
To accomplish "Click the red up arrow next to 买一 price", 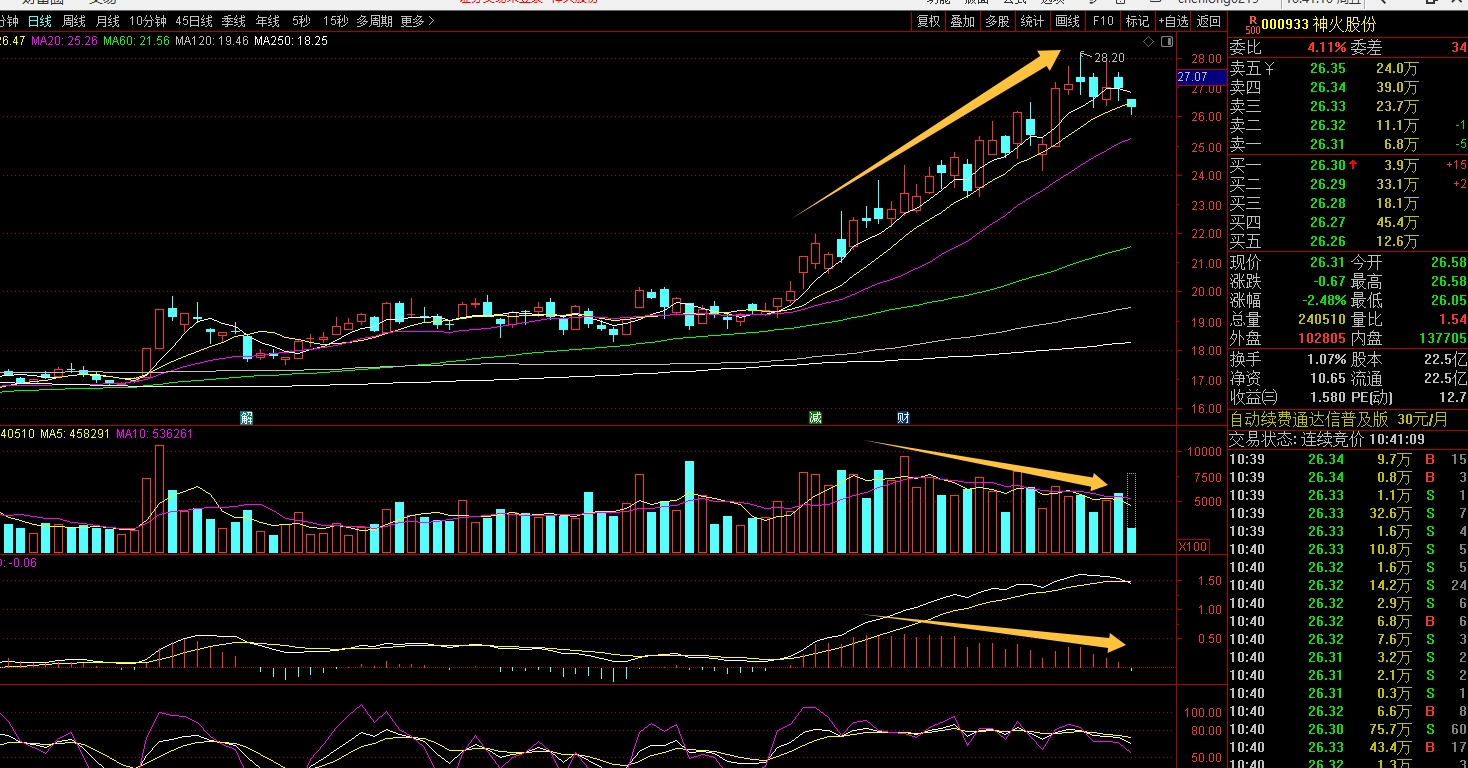I will tap(1352, 165).
